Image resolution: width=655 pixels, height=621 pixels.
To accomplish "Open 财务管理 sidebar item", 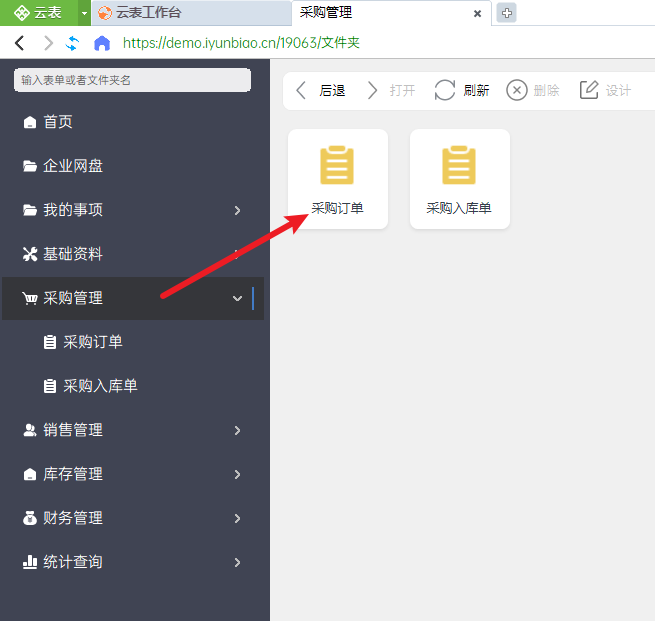I will [x=132, y=518].
